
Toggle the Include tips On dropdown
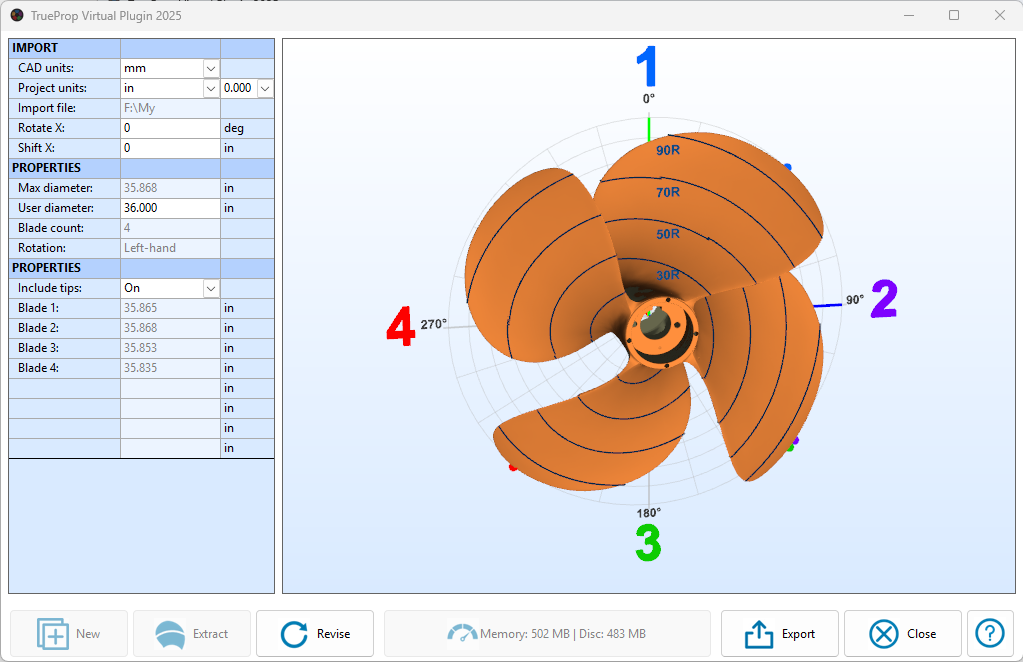[x=211, y=288]
